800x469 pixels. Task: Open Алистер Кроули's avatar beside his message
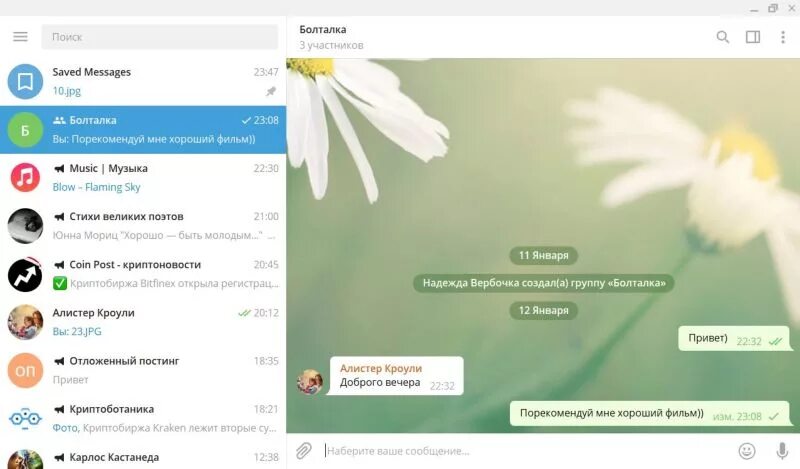click(310, 382)
